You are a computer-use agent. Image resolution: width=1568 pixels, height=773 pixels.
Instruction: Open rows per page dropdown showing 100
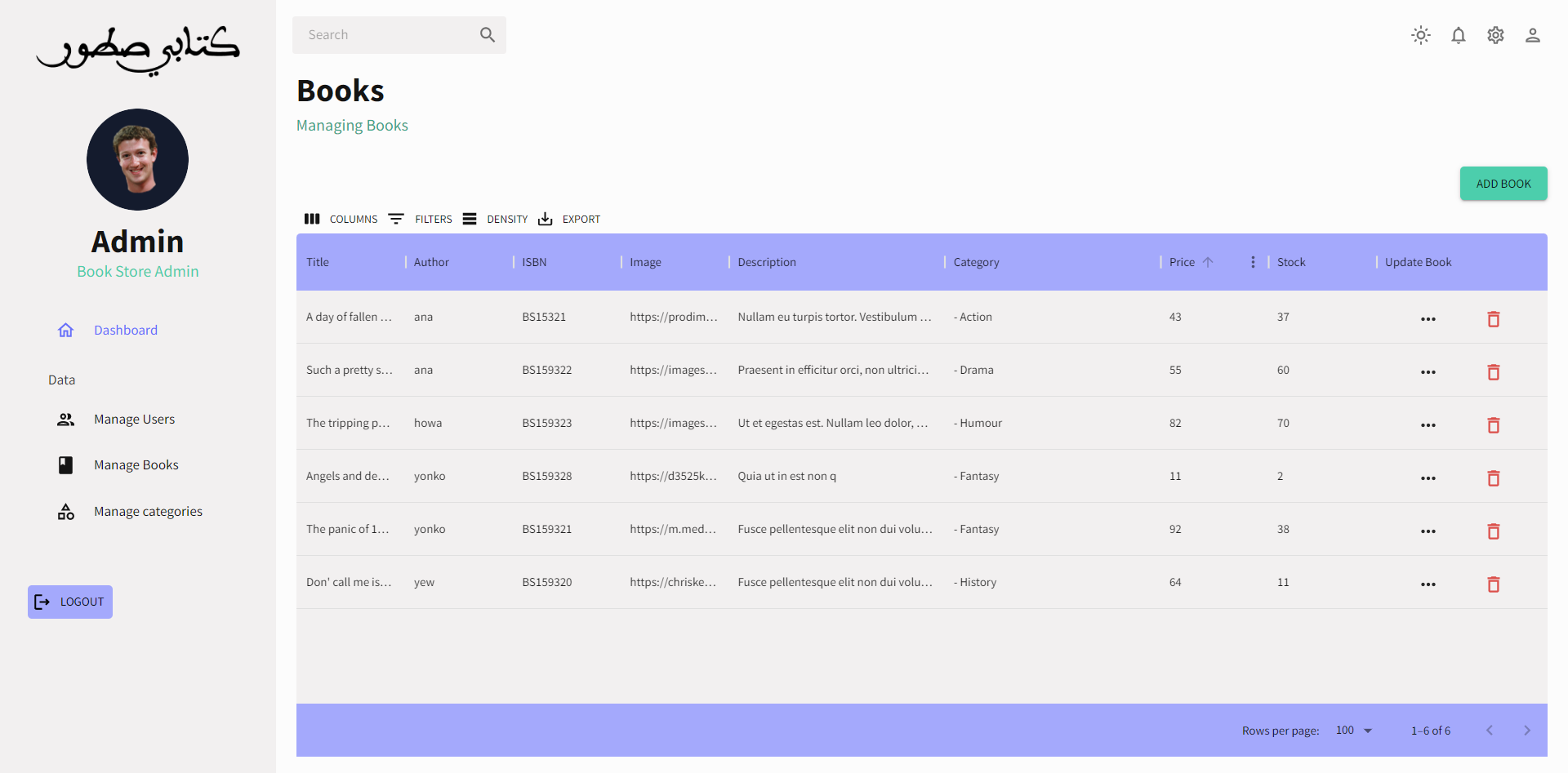click(x=1354, y=731)
